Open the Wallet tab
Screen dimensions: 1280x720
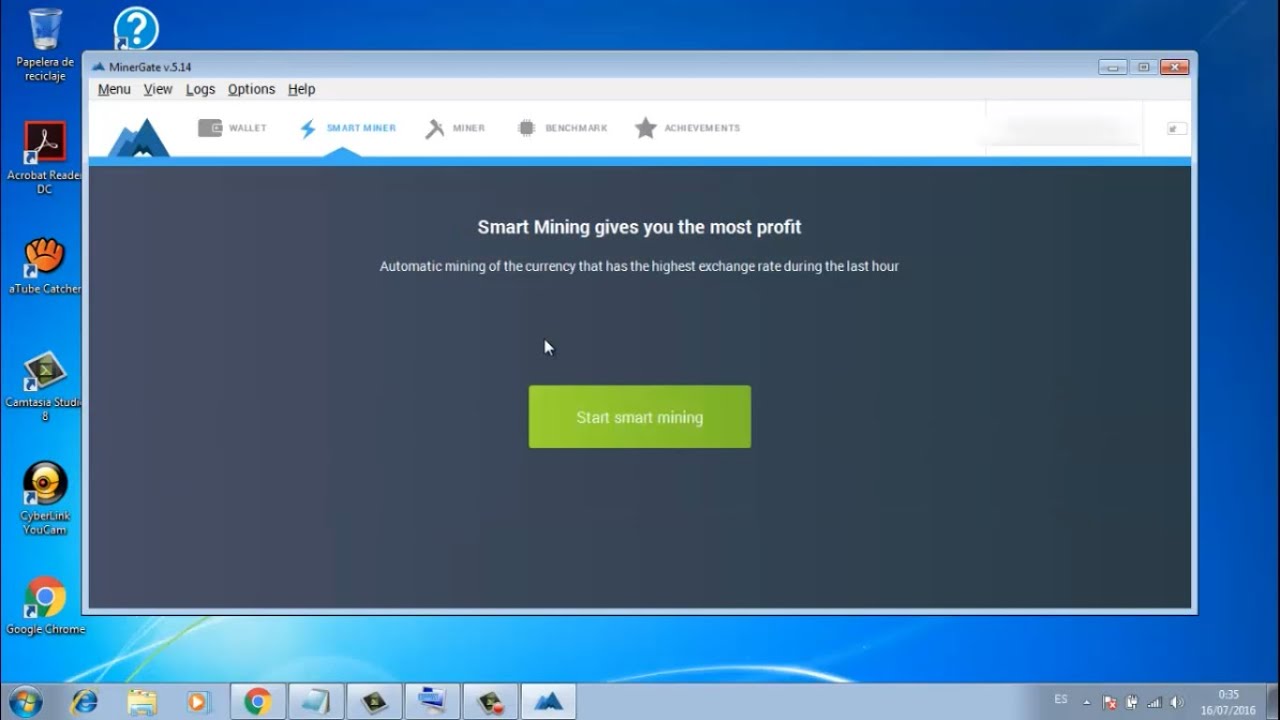[233, 128]
